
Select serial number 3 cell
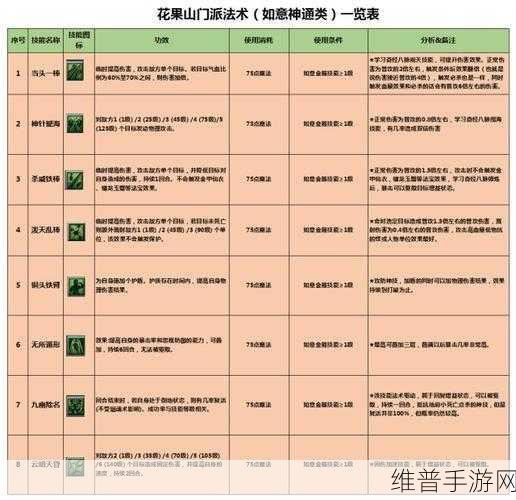[x=18, y=179]
